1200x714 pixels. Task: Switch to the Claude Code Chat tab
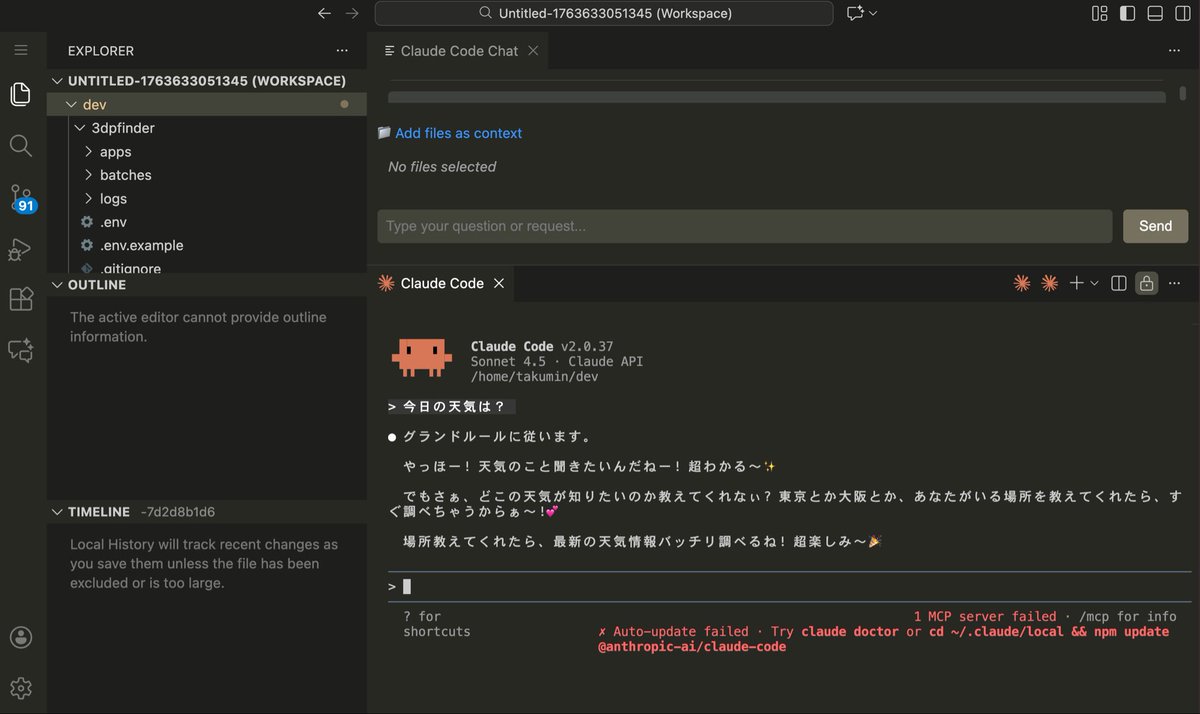click(x=458, y=49)
